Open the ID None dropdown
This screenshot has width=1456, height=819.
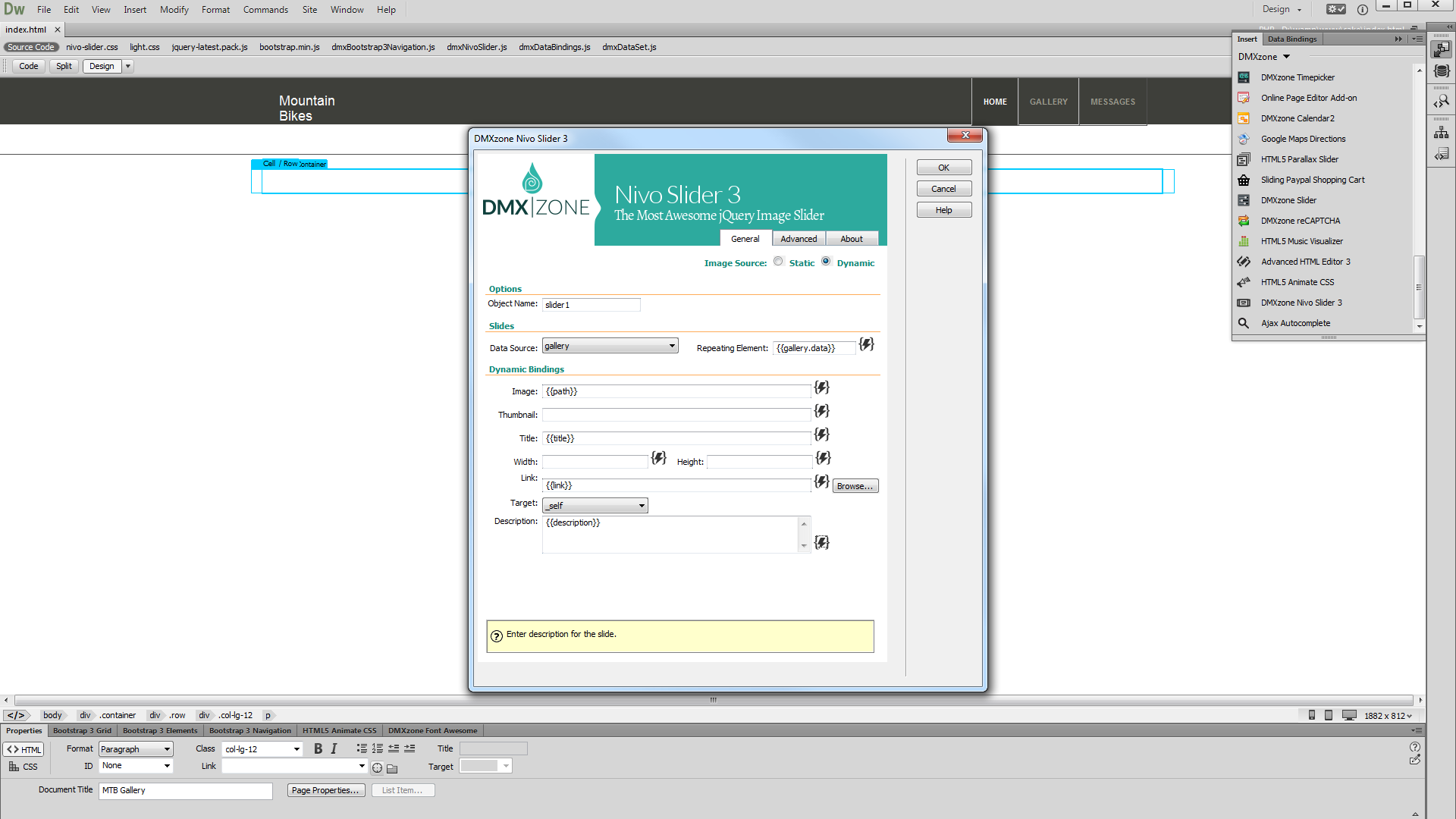(x=136, y=766)
